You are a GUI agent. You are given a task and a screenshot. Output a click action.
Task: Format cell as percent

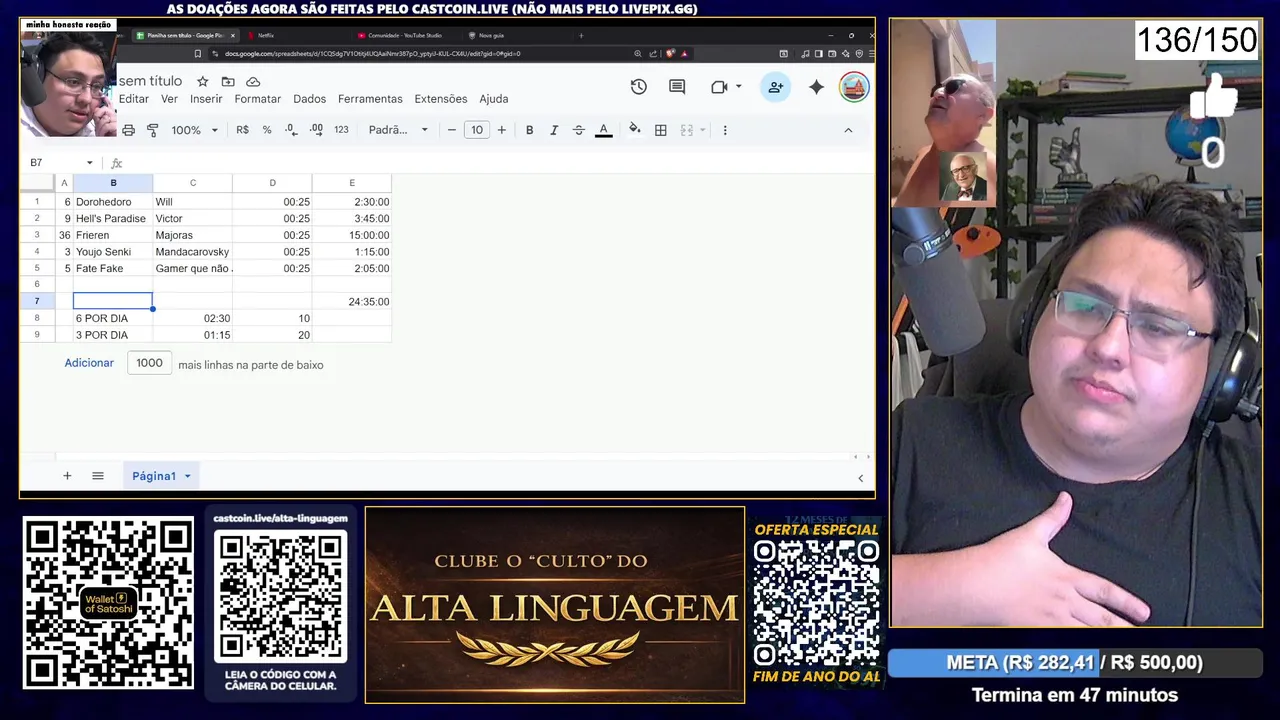pos(267,130)
